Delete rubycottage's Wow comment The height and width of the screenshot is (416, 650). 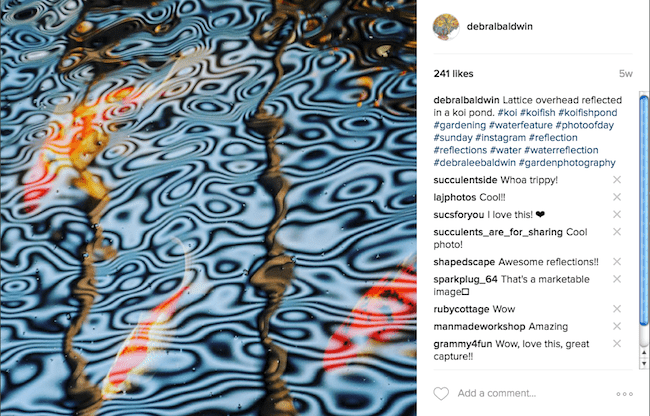coord(617,309)
